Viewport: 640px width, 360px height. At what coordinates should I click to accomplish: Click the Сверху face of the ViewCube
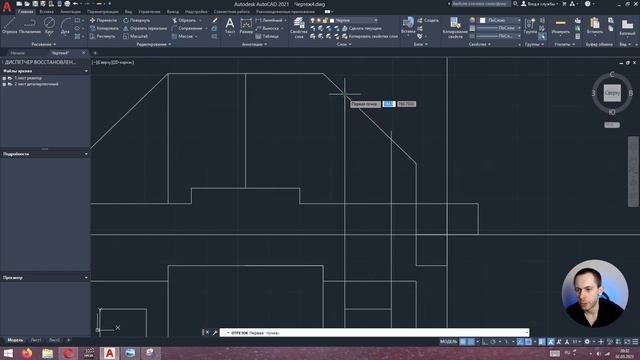(612, 93)
